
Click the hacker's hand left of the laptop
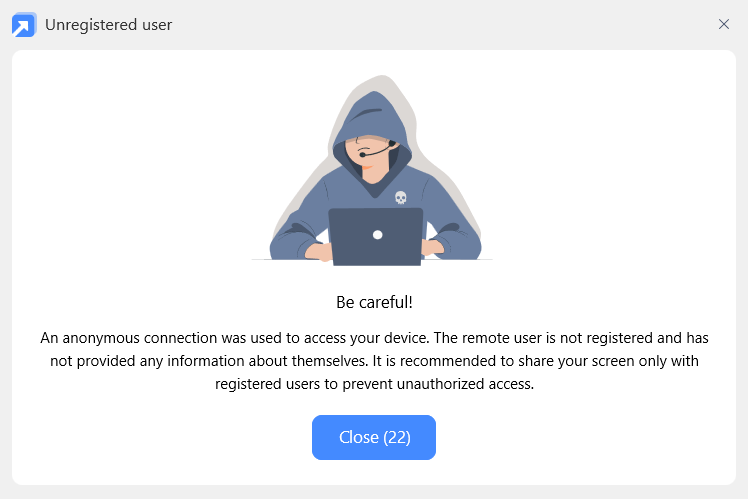318,250
